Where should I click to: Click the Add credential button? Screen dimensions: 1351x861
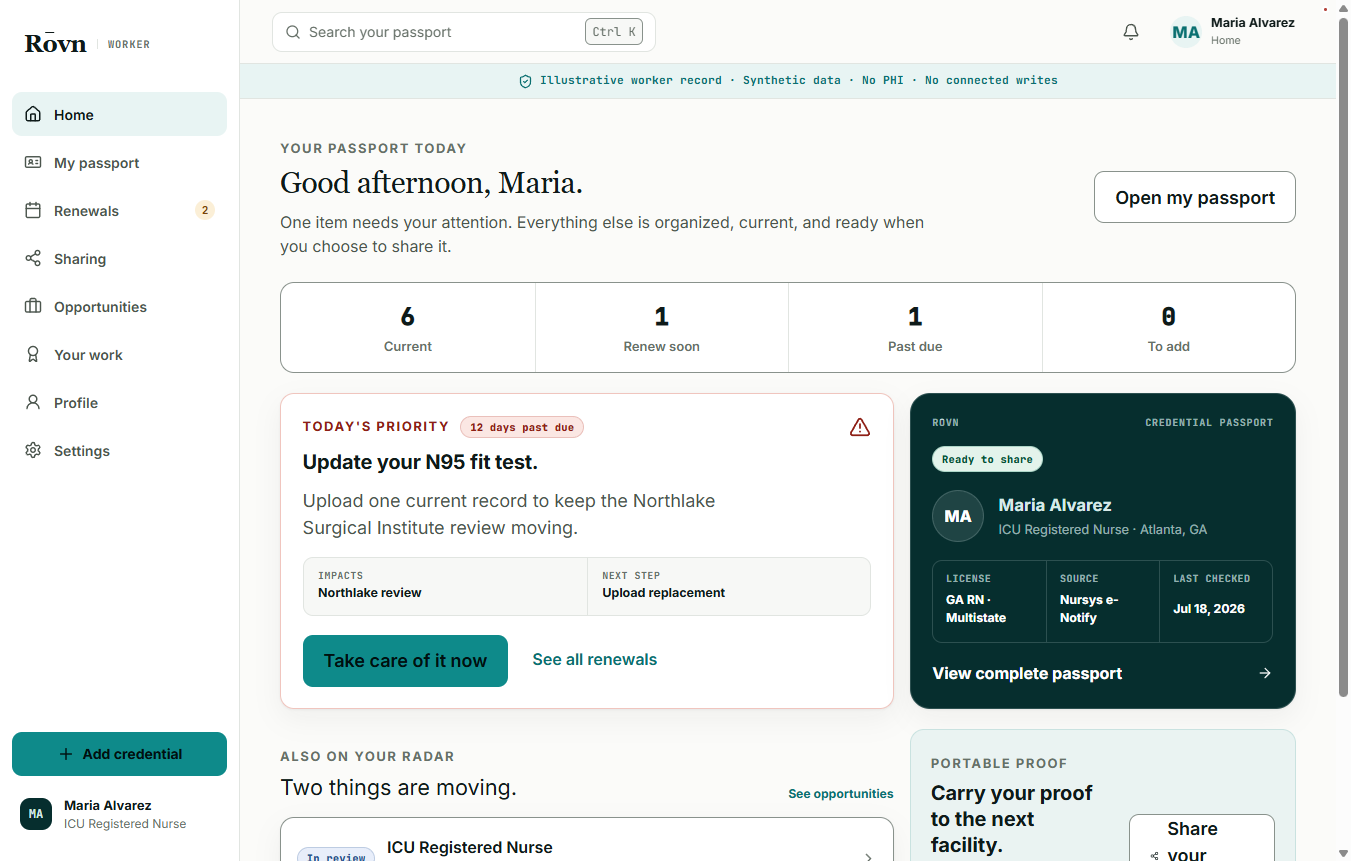(x=119, y=754)
